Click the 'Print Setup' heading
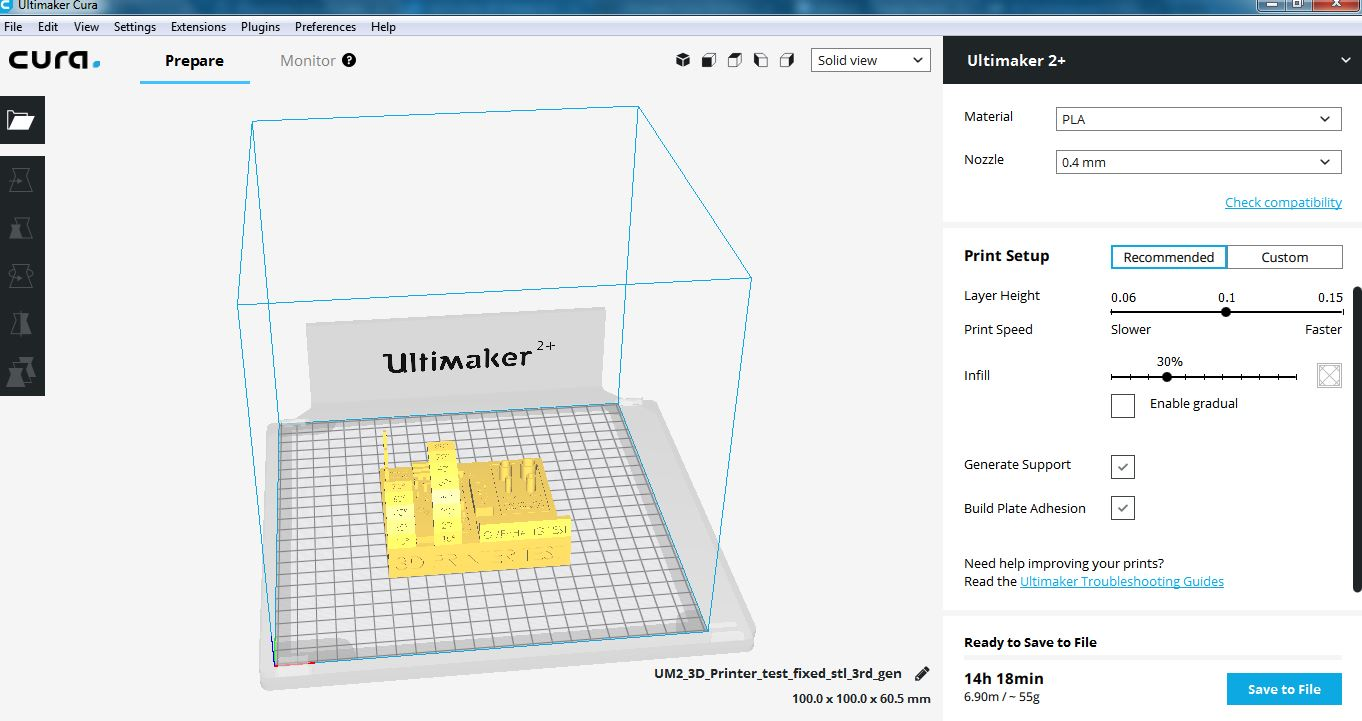1362x721 pixels. [x=1007, y=255]
